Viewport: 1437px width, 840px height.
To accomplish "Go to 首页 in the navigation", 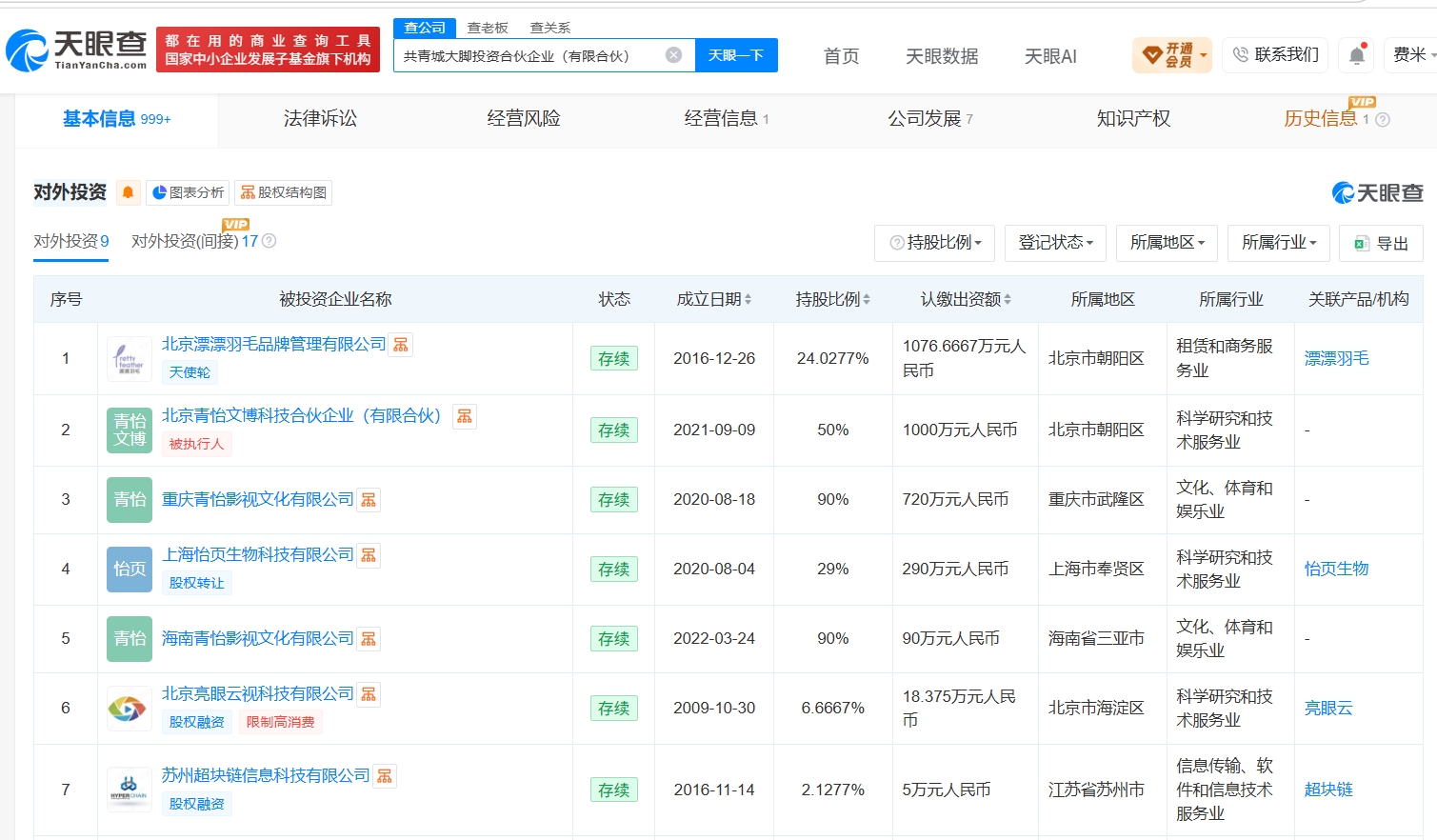I will [x=841, y=56].
